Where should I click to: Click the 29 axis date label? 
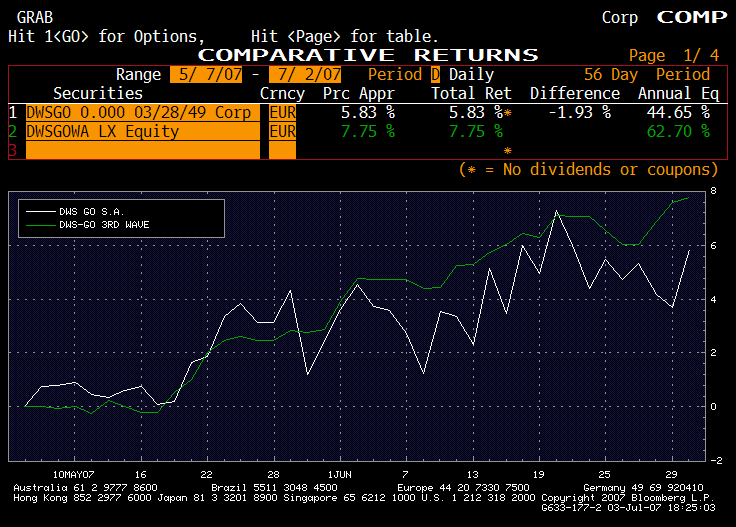[x=671, y=474]
